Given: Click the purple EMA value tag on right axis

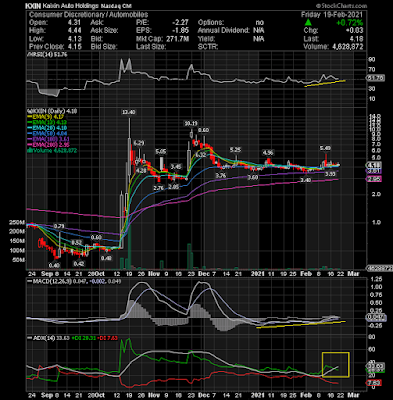Looking at the screenshot, I should click(374, 171).
